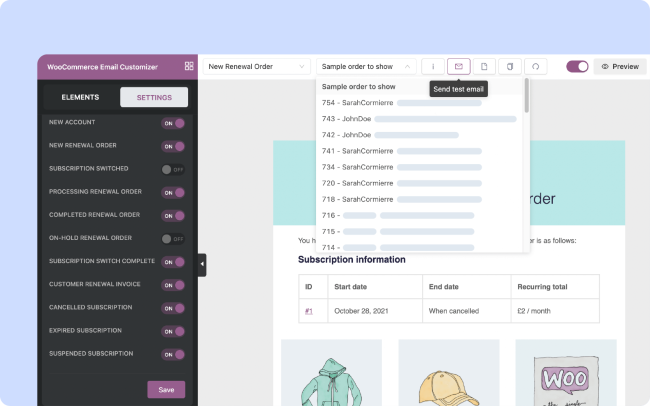Turn off New Renewal Order toggle

tap(173, 146)
